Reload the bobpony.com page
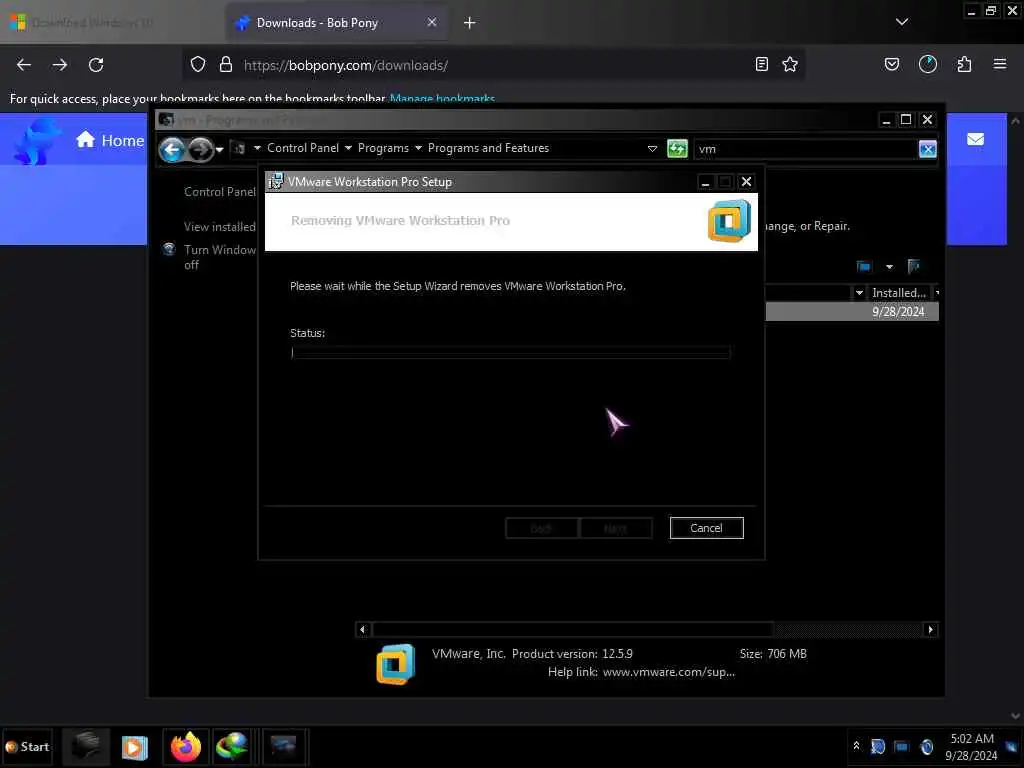1024x768 pixels. (96, 65)
